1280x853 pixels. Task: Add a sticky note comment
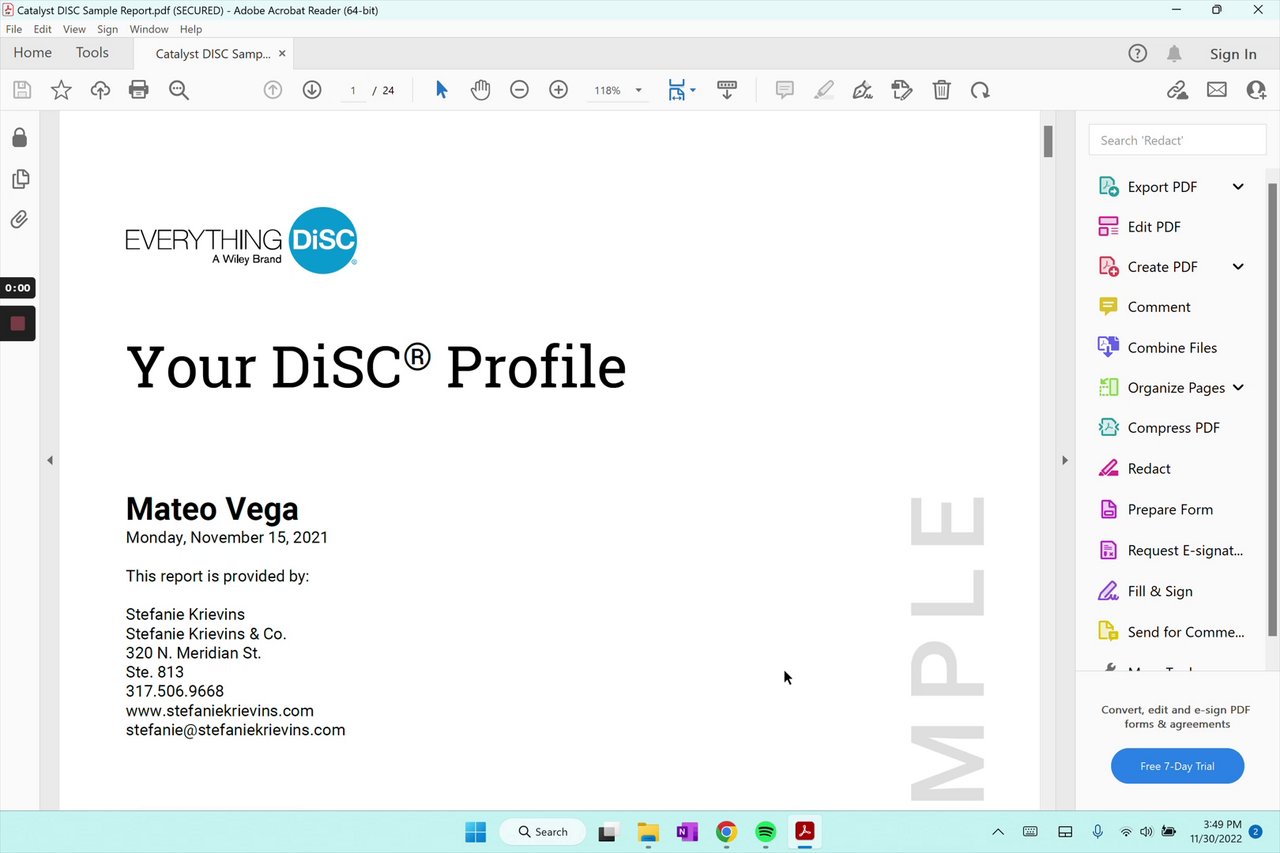click(x=785, y=90)
